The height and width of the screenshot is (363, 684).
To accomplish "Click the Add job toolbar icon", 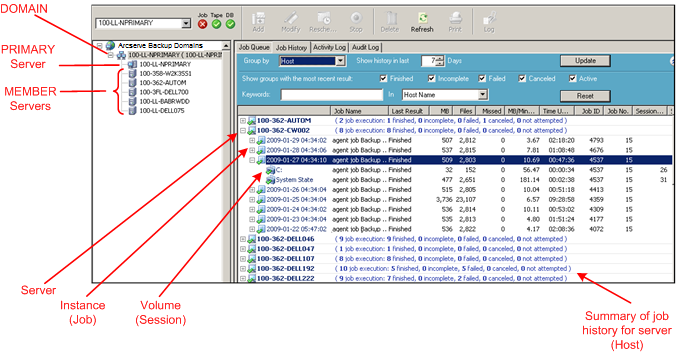I will pyautogui.click(x=258, y=18).
